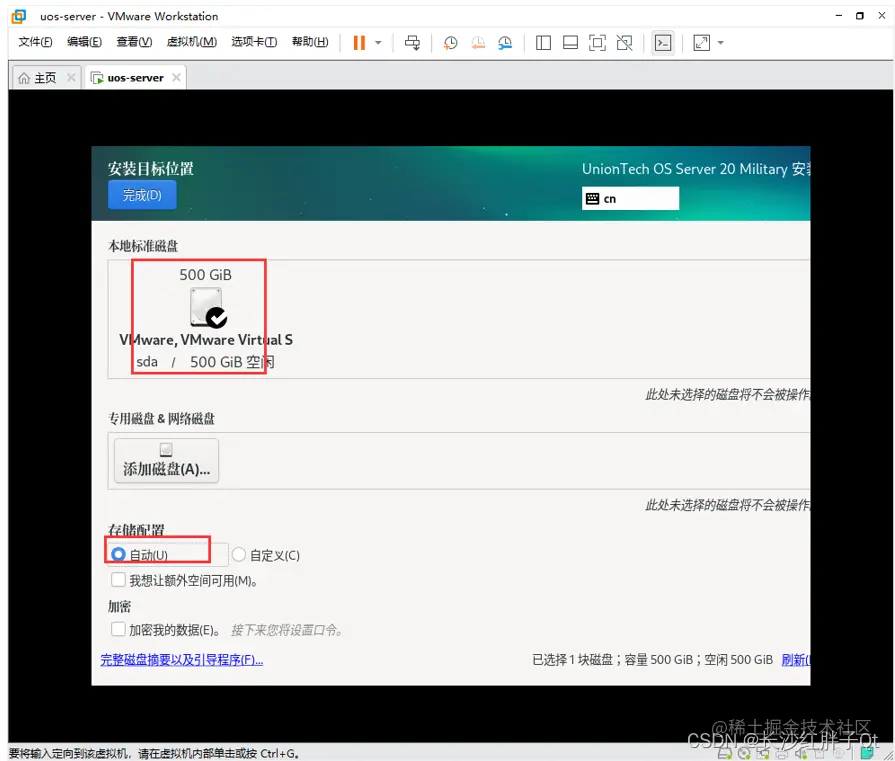Open the full screen dropdown arrow
The width and height of the screenshot is (895, 761).
pyautogui.click(x=721, y=42)
